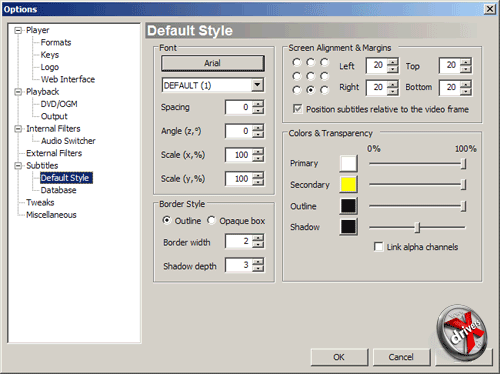Select Default Style in the tree
The image size is (500, 374).
[x=66, y=178]
